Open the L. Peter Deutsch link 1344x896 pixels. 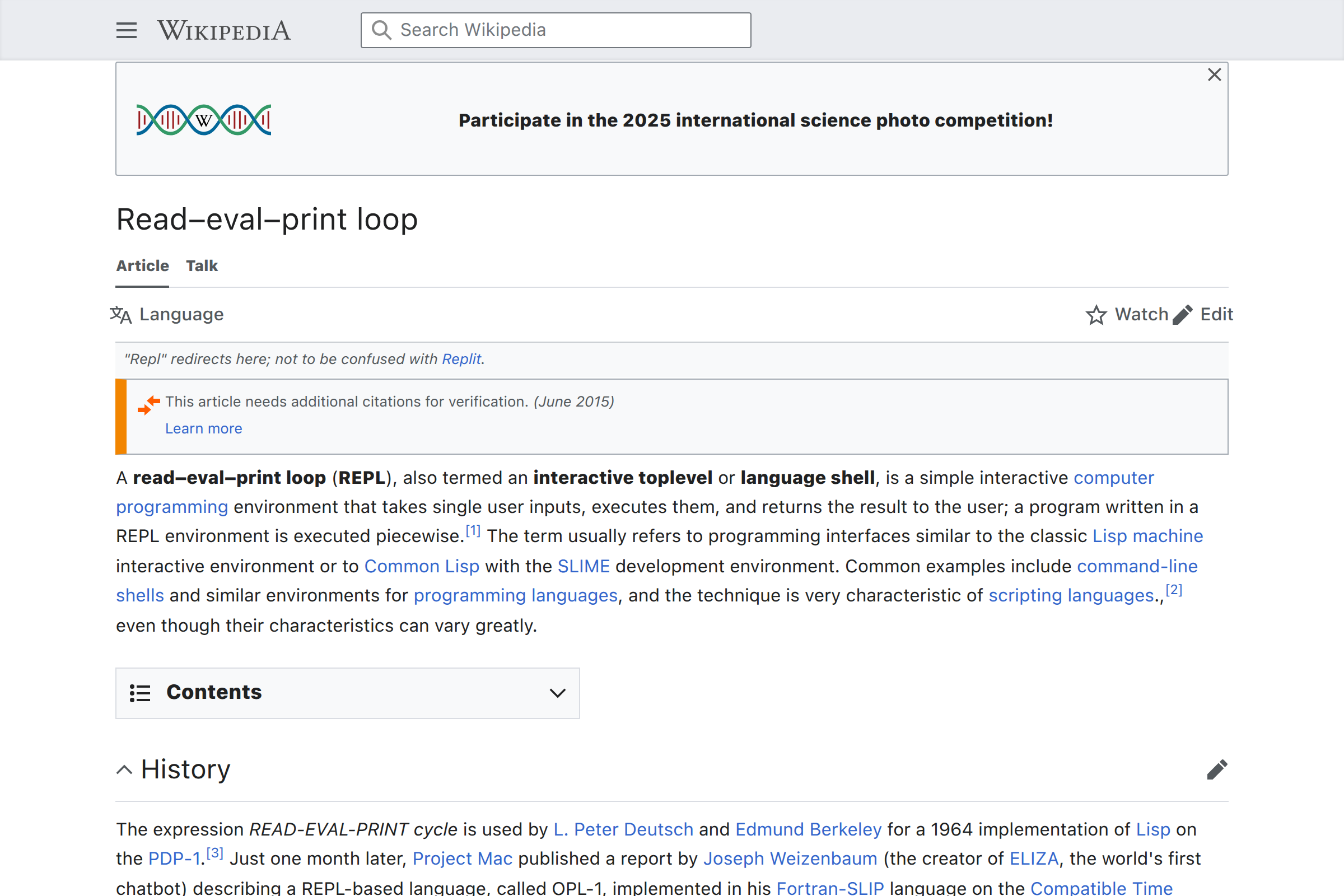point(623,829)
